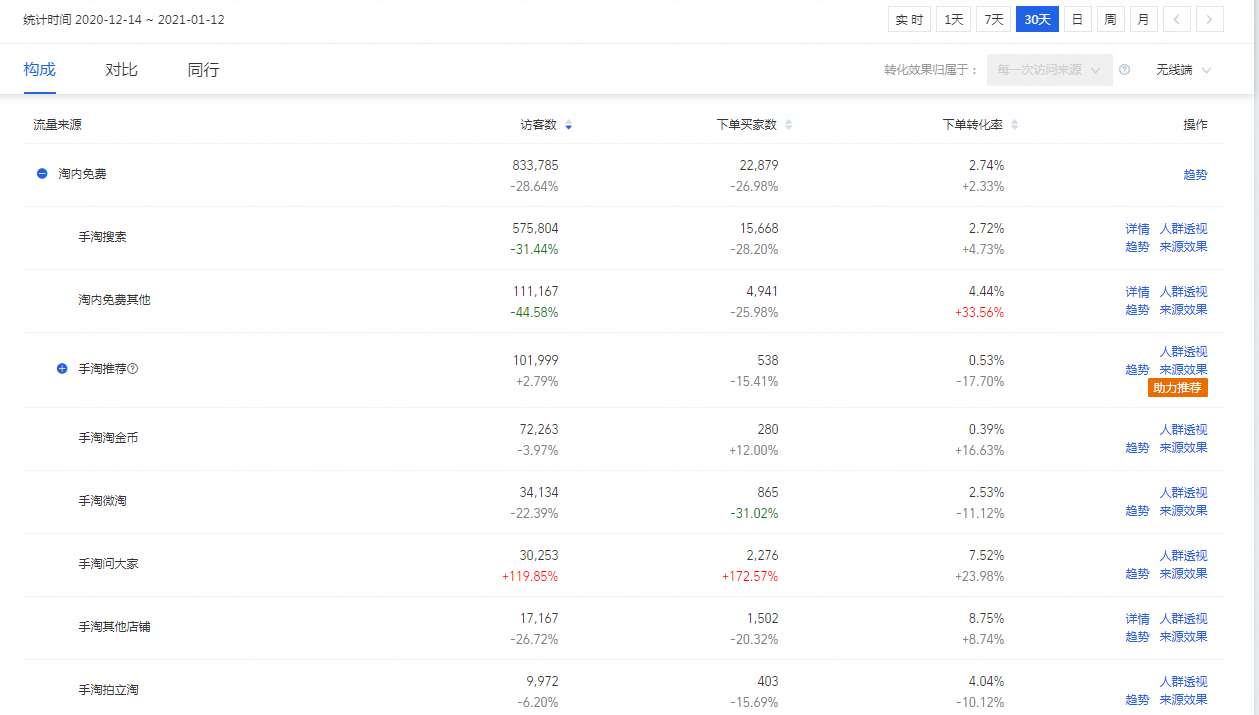Open 详情 for 手淘其他店铺 row
Image resolution: width=1259 pixels, height=715 pixels.
(x=1137, y=619)
